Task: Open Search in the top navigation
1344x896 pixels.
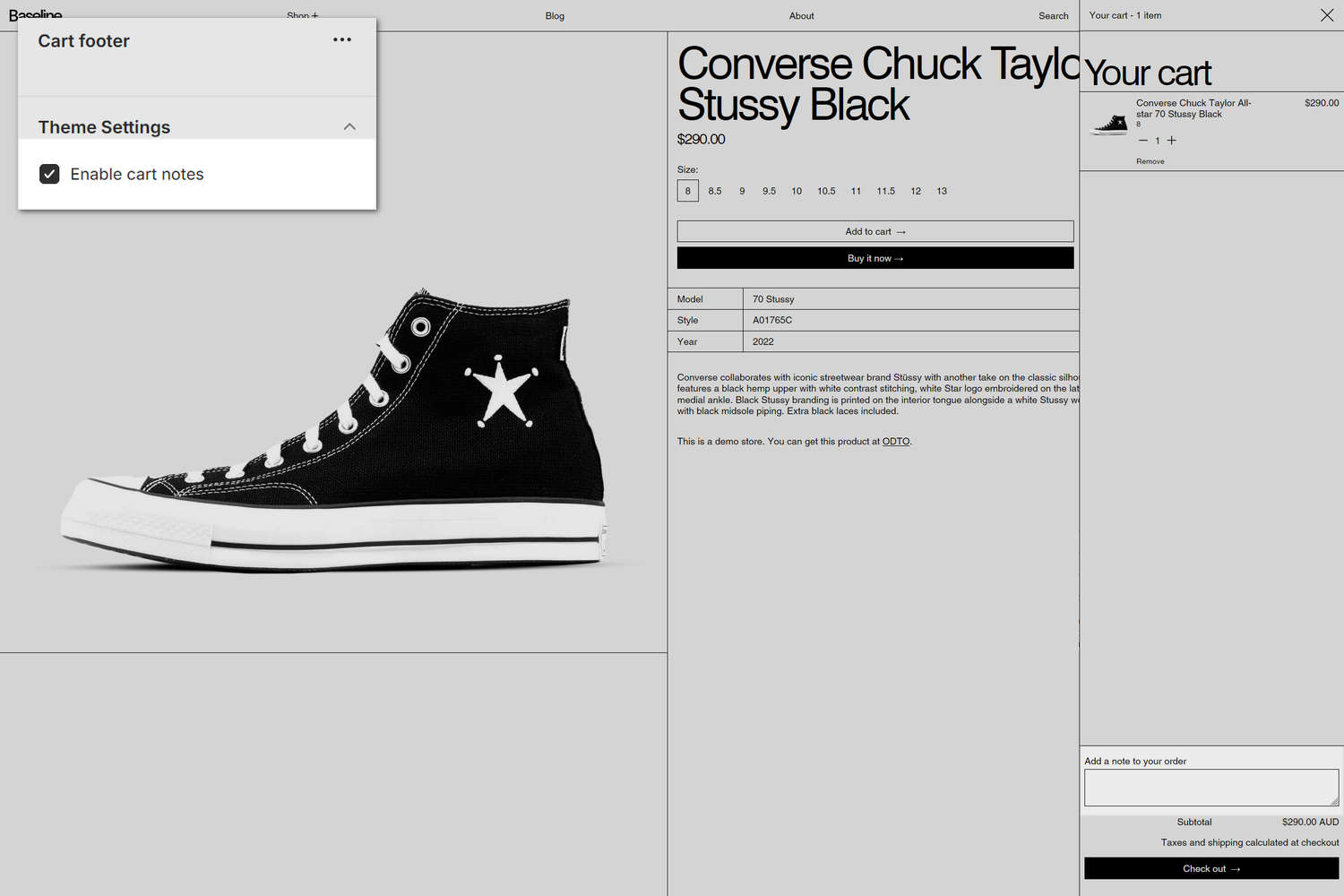Action: (1053, 16)
